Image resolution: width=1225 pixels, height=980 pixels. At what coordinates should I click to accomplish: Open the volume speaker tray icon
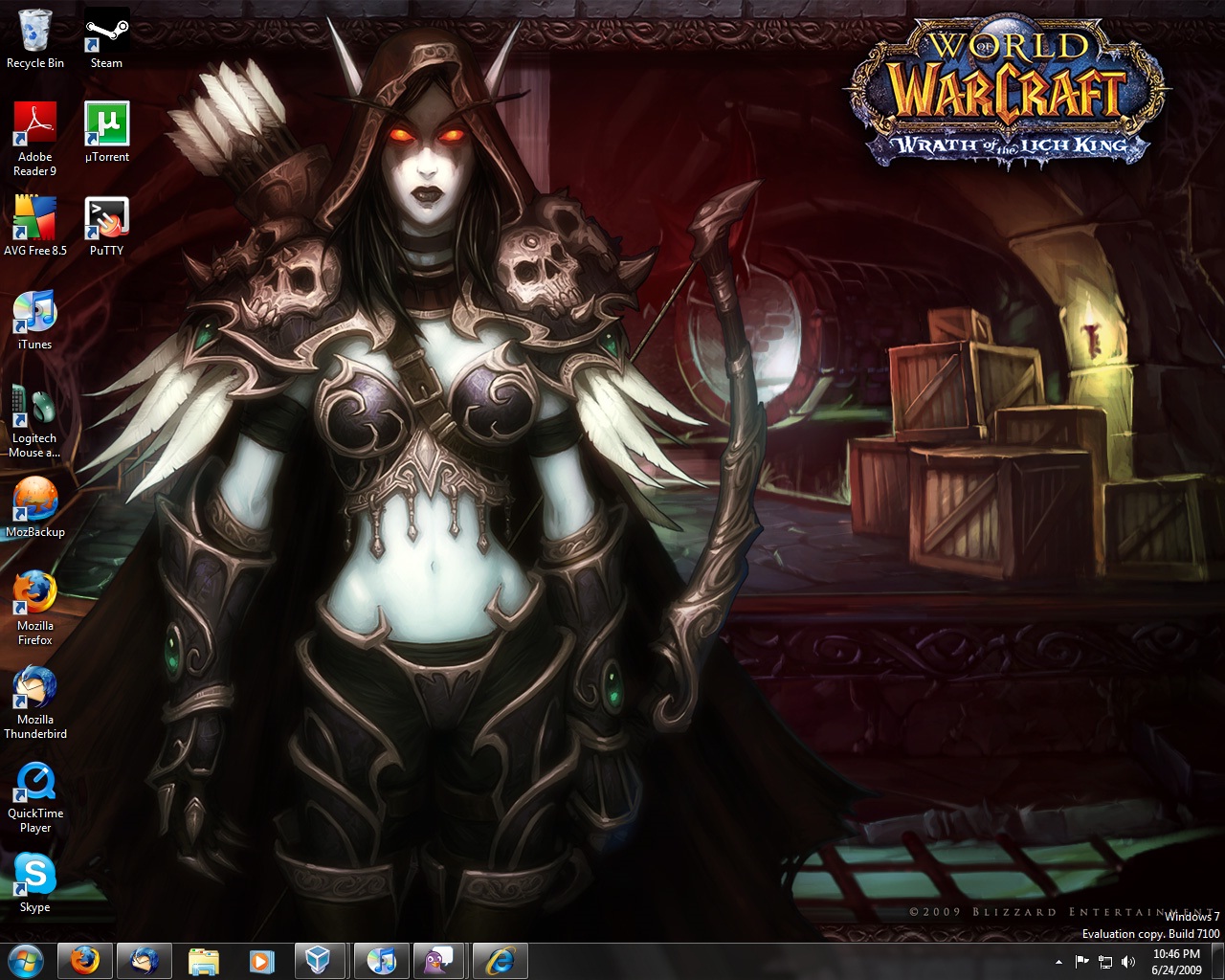click(x=1128, y=962)
